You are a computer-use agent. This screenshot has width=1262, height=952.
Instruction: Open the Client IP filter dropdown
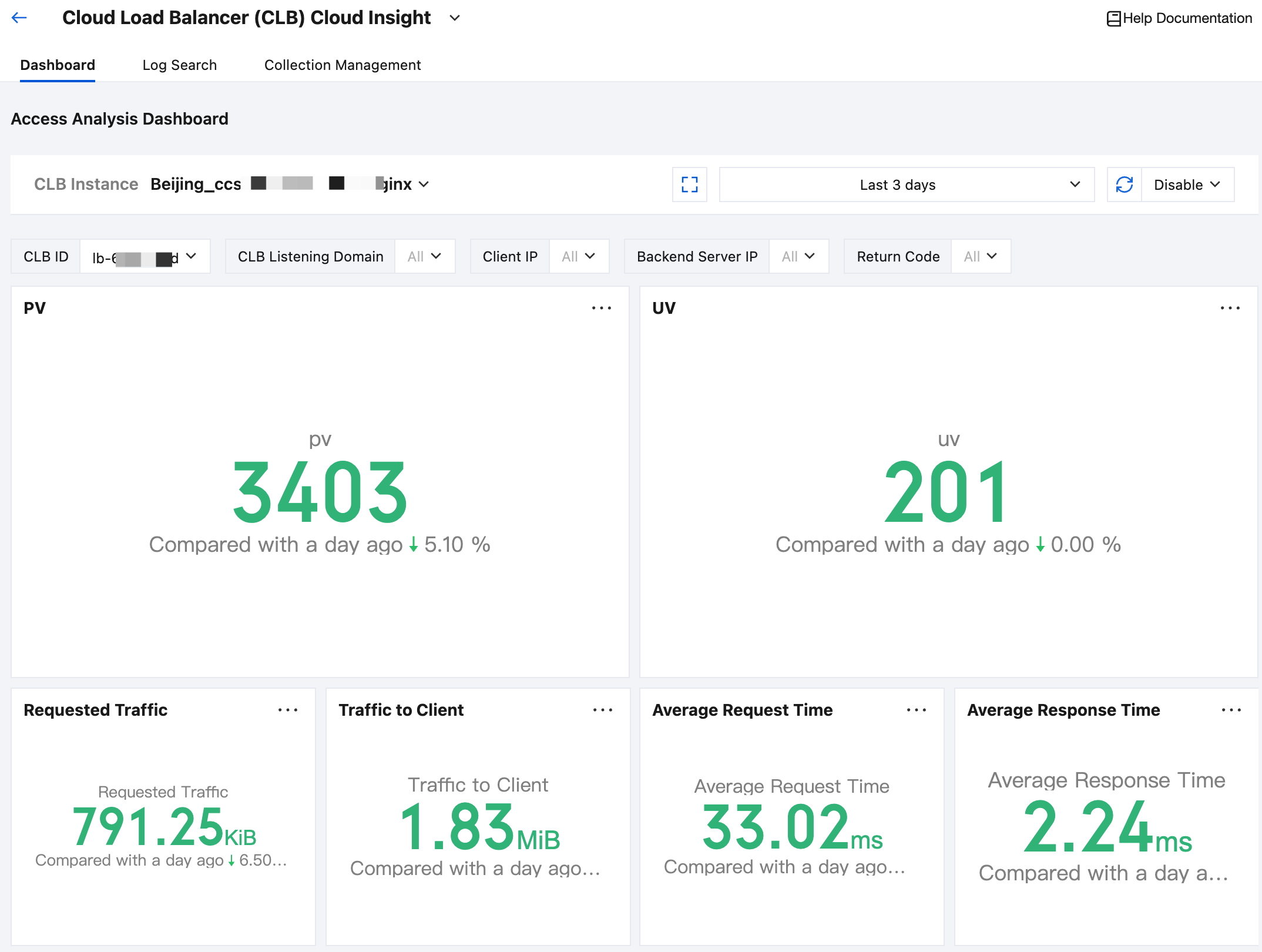coord(579,256)
